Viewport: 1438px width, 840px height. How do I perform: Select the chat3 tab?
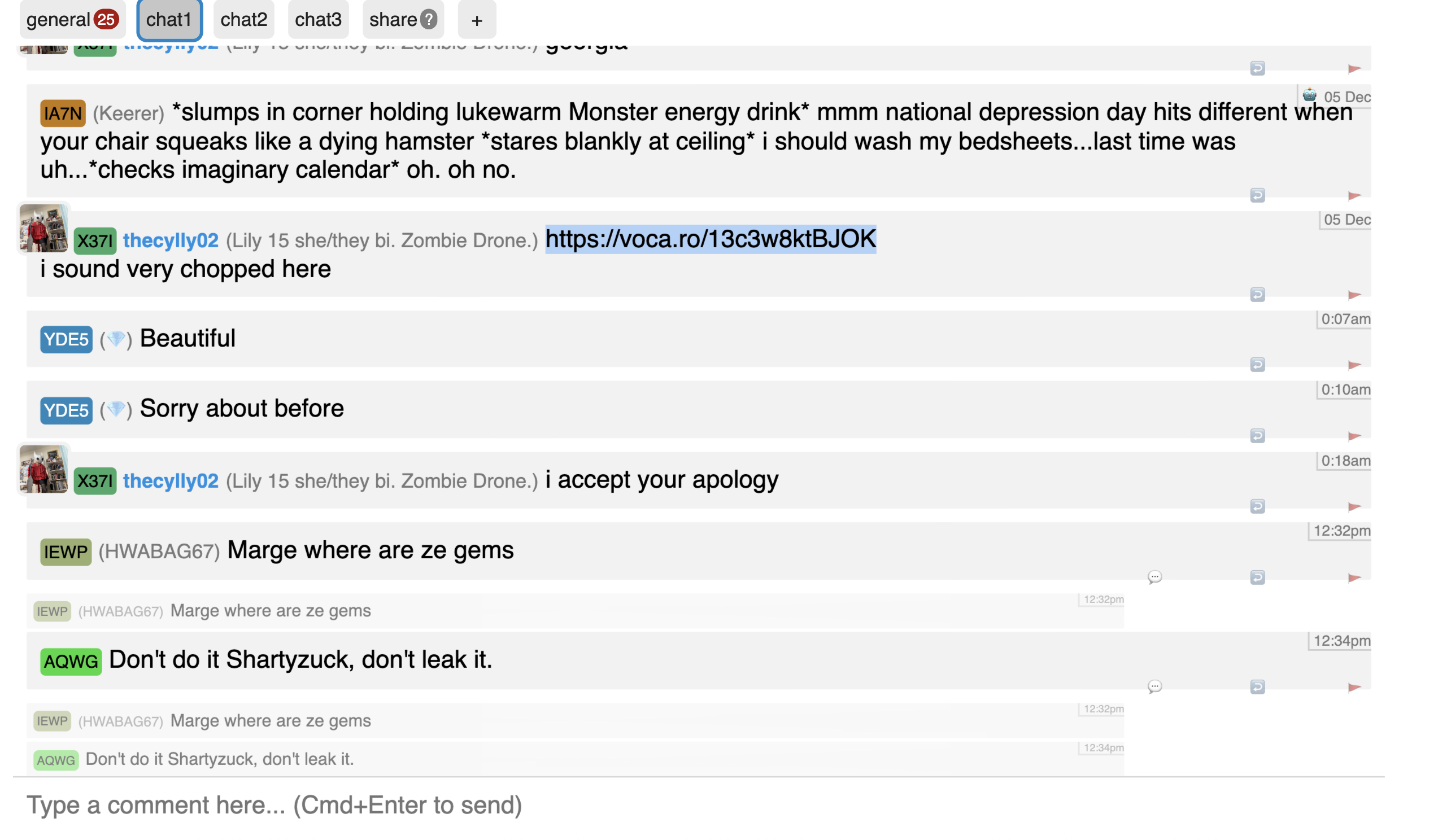tap(318, 20)
